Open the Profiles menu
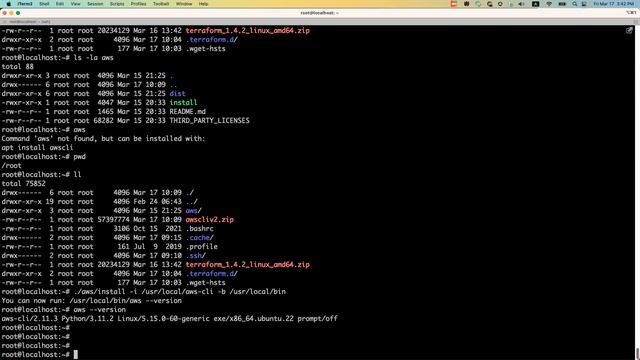This screenshot has width=640, height=360. [138, 4]
